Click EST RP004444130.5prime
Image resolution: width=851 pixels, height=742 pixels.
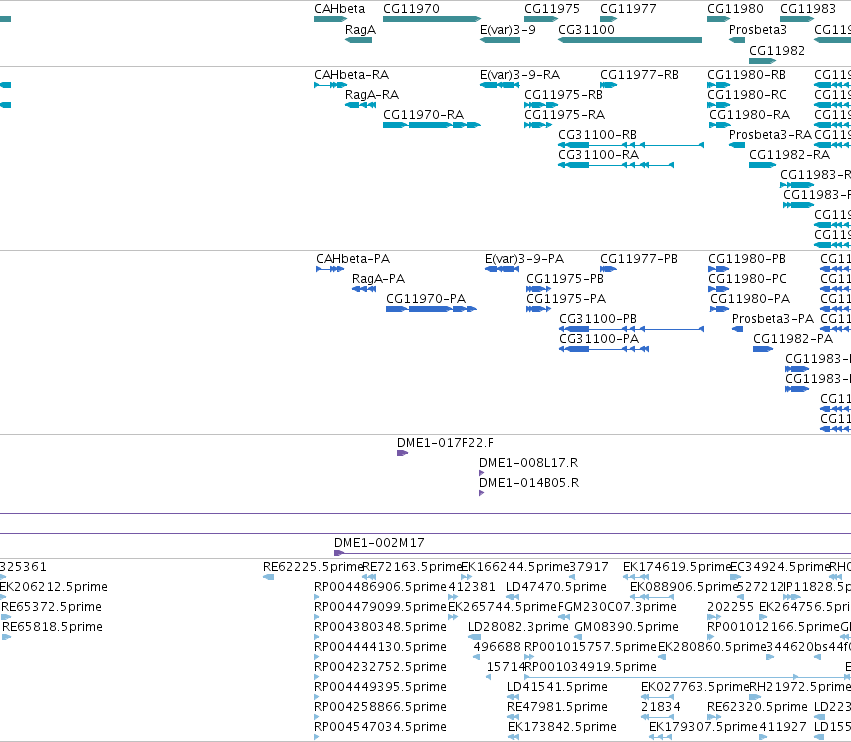click(x=317, y=657)
